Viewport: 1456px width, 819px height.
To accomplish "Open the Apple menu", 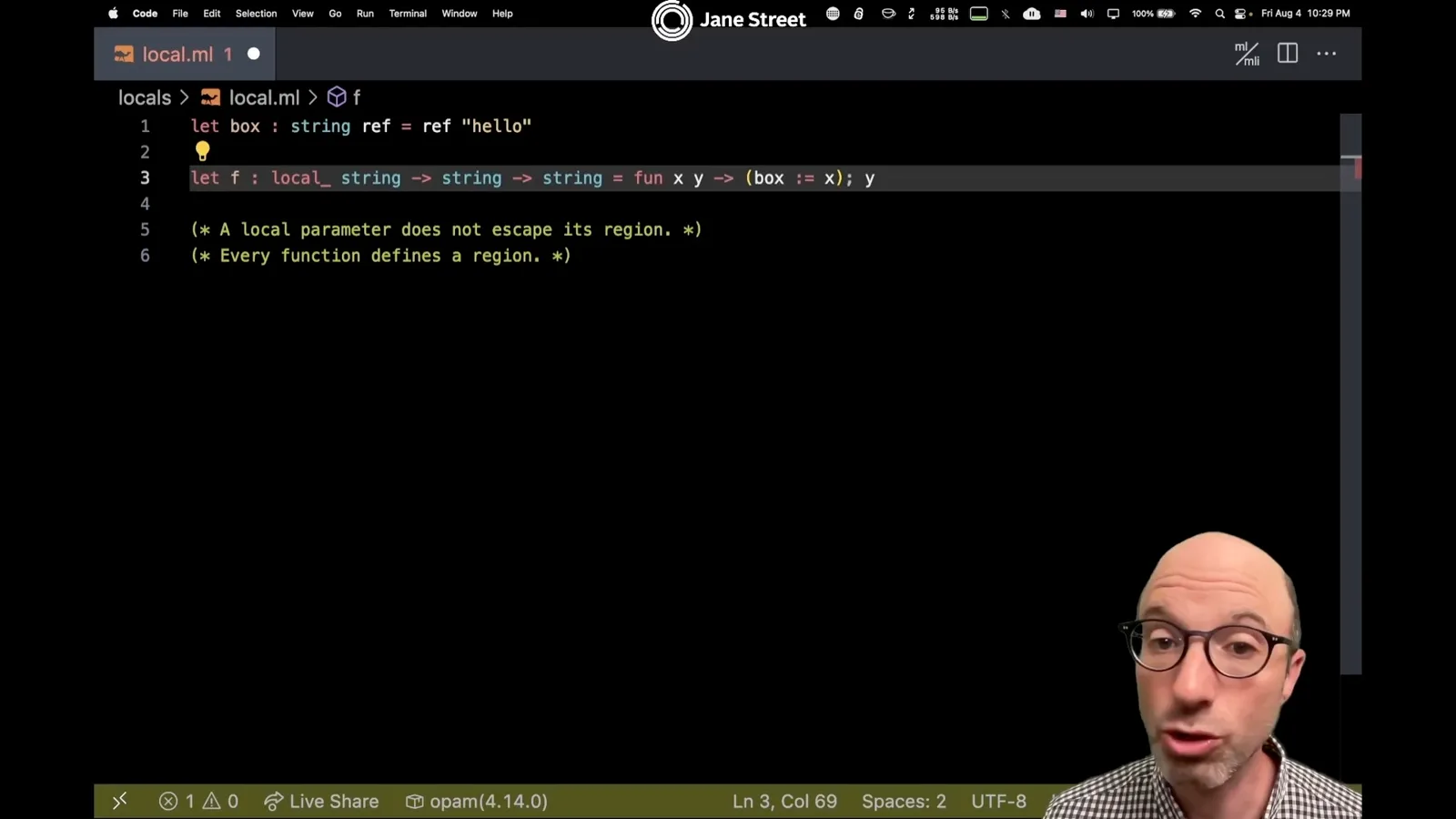I will (113, 14).
